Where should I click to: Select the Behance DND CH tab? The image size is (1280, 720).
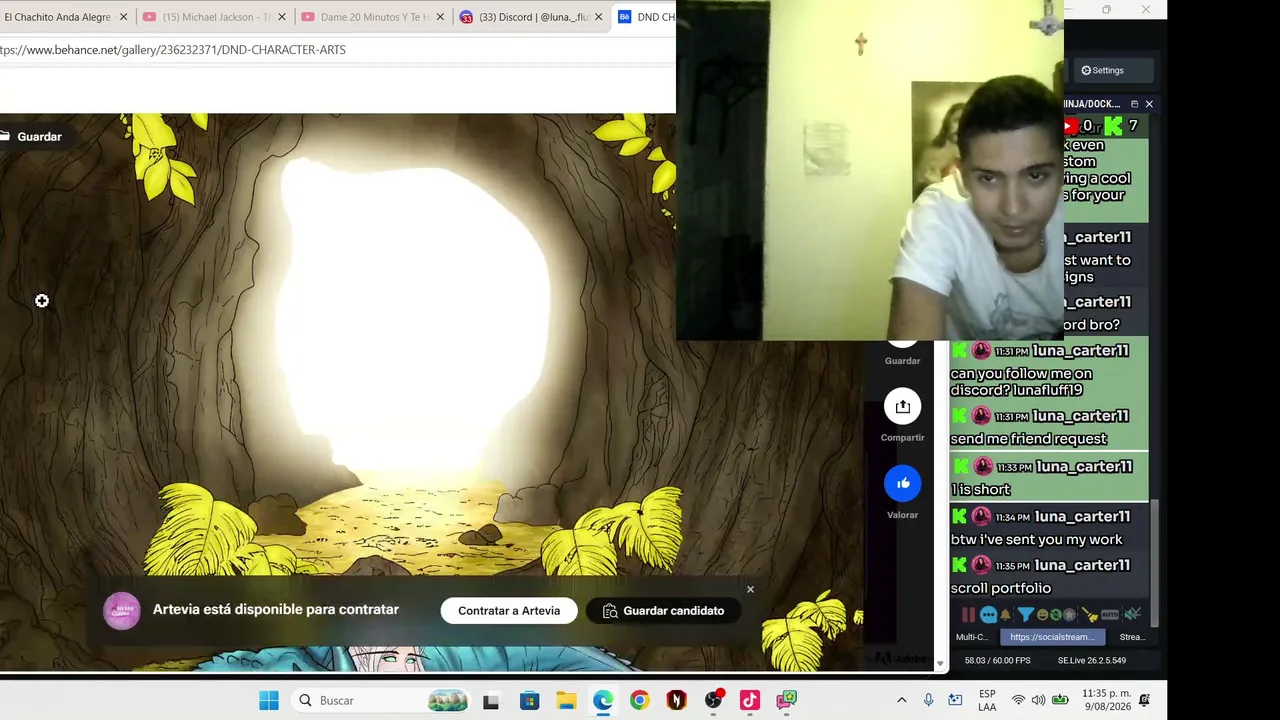click(x=646, y=17)
